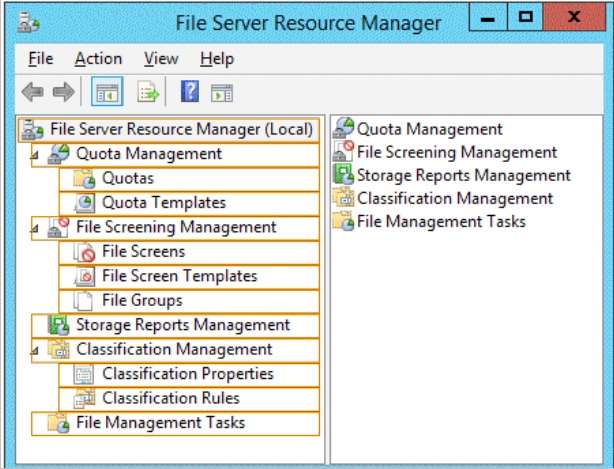The width and height of the screenshot is (614, 469).
Task: Open the Action menu
Action: coord(98,59)
